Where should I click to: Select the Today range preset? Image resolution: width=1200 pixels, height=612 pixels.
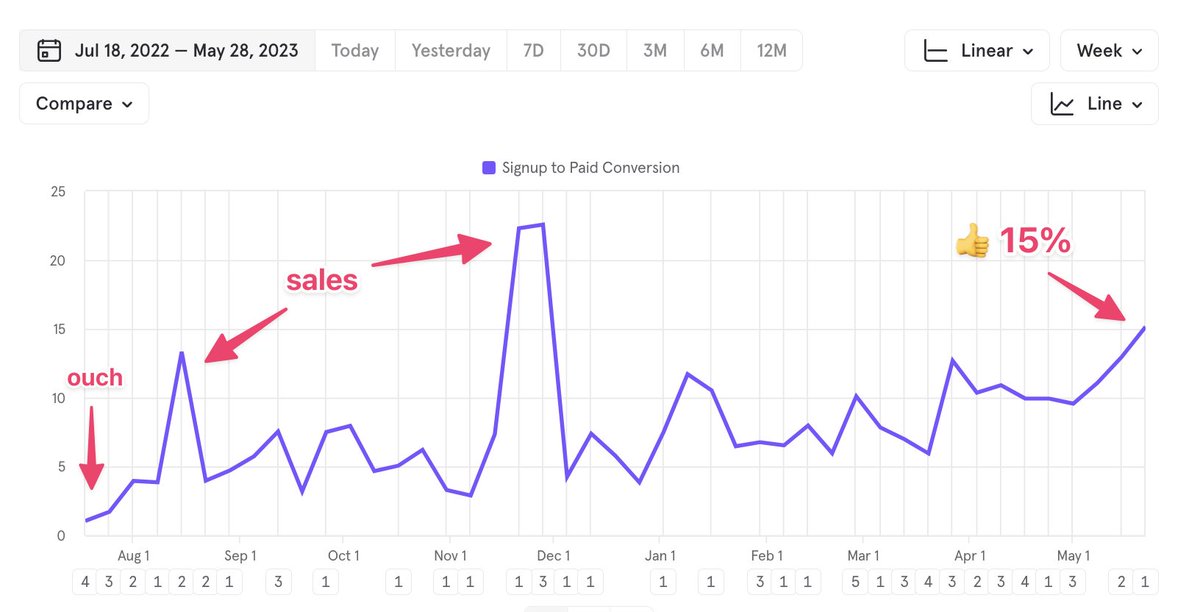(355, 50)
